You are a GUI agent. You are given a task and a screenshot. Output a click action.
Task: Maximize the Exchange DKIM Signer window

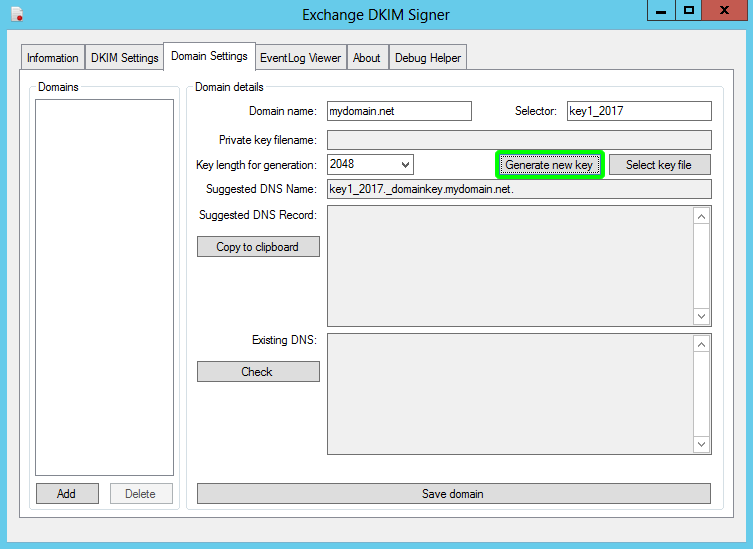point(689,10)
